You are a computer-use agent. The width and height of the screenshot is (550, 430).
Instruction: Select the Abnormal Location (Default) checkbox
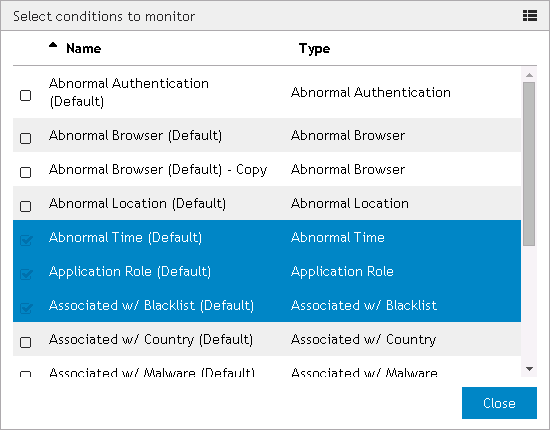tap(26, 206)
